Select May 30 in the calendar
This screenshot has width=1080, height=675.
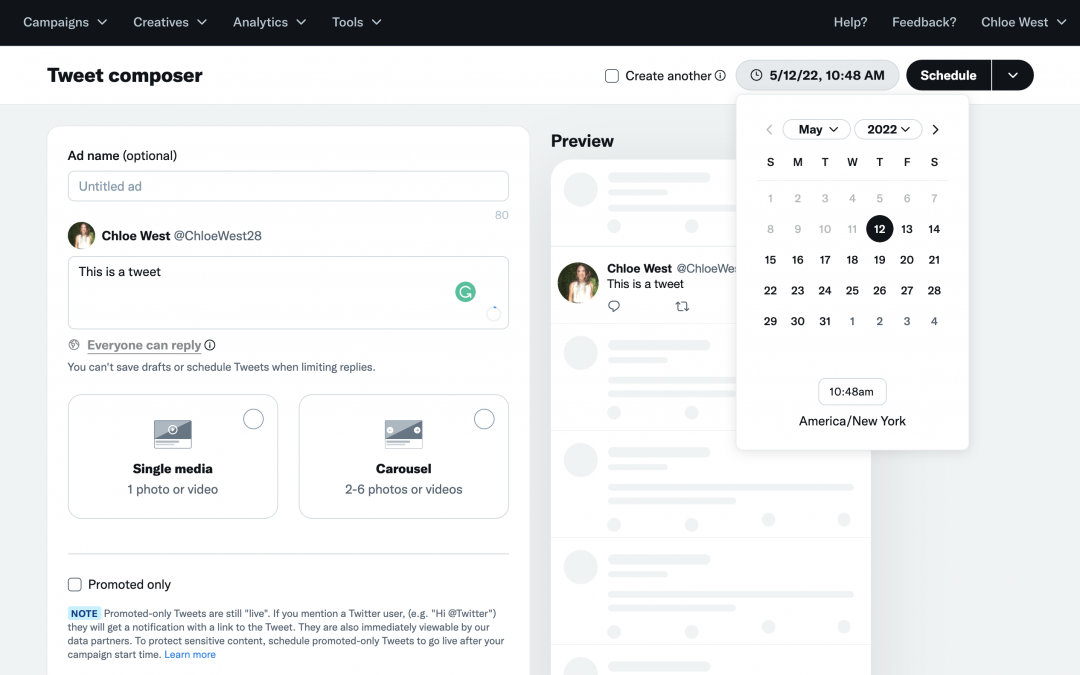798,321
